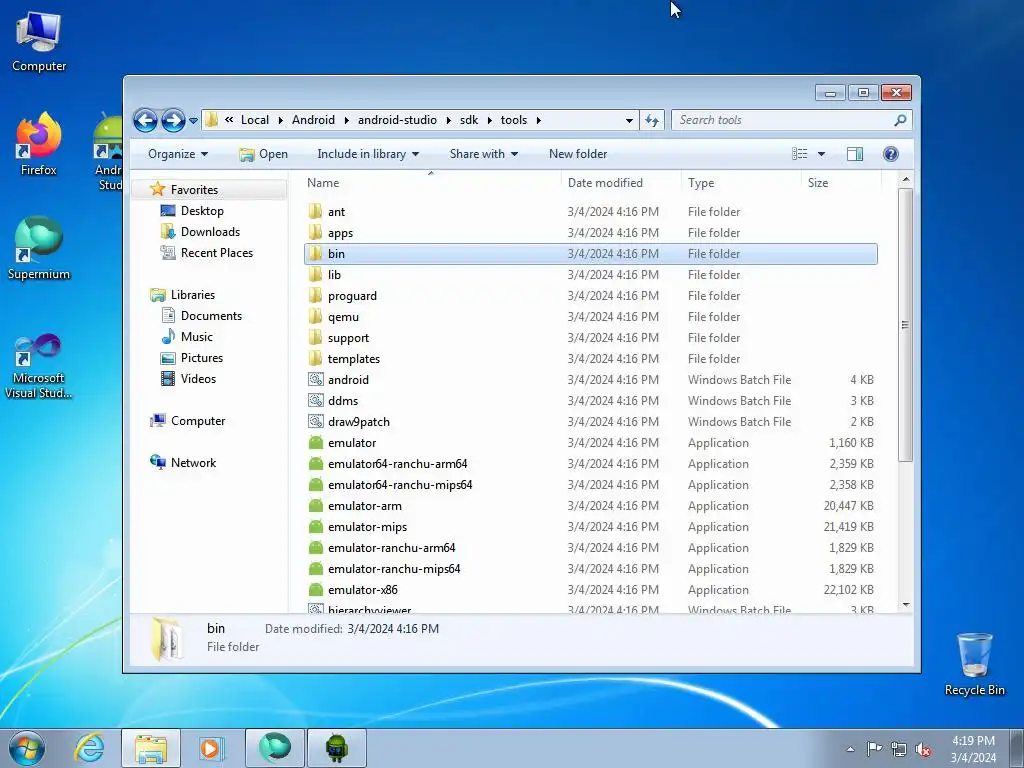Refresh the tools folder view
Screen dimensions: 1024x768
(652, 120)
